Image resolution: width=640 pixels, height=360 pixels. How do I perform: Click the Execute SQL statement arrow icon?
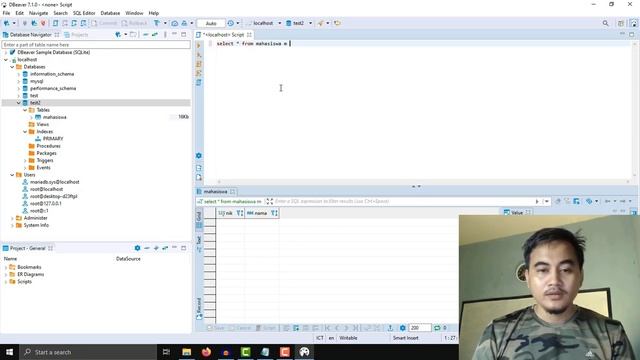point(199,45)
